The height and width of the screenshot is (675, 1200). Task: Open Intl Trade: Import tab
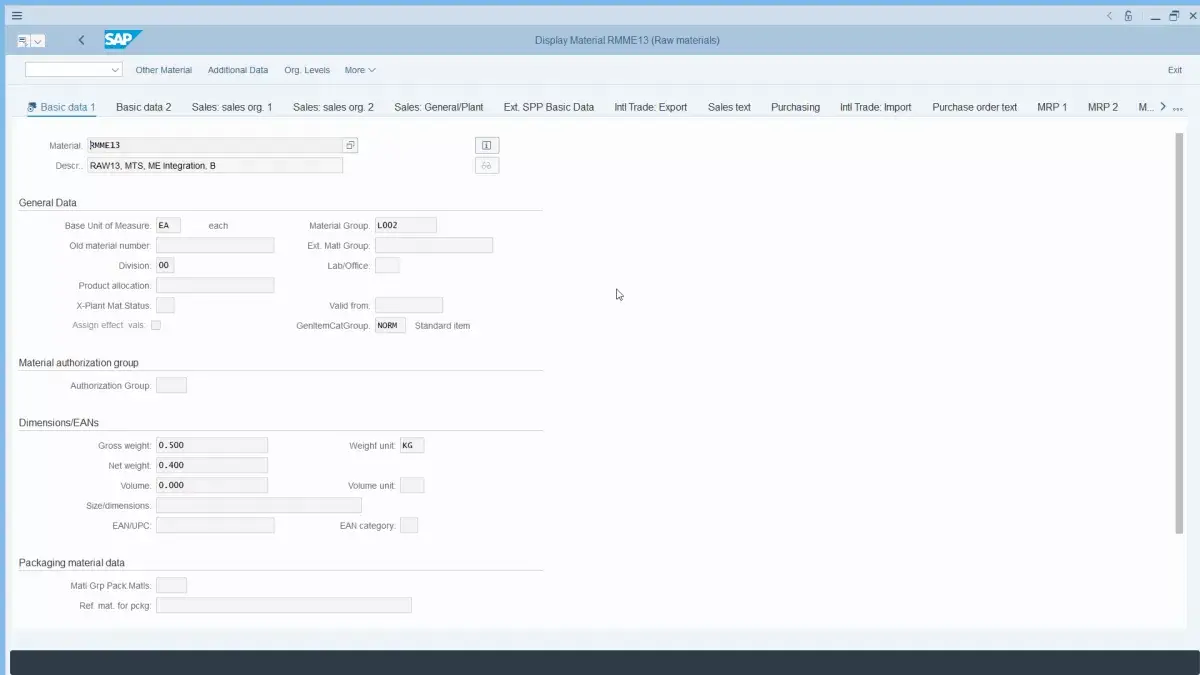pyautogui.click(x=876, y=107)
